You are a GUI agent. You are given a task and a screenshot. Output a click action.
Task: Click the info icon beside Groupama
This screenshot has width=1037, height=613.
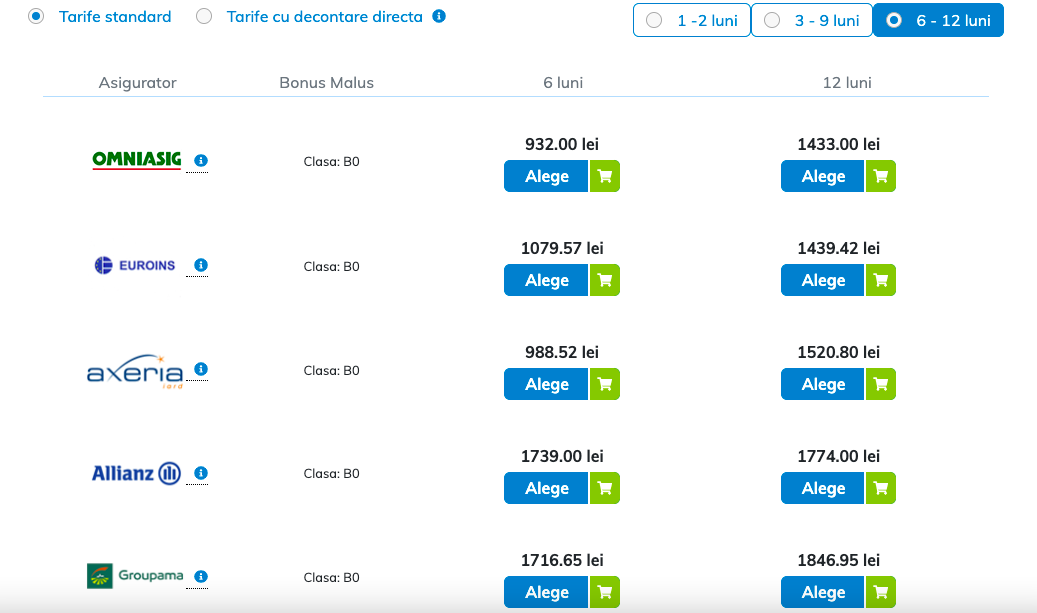tap(201, 577)
